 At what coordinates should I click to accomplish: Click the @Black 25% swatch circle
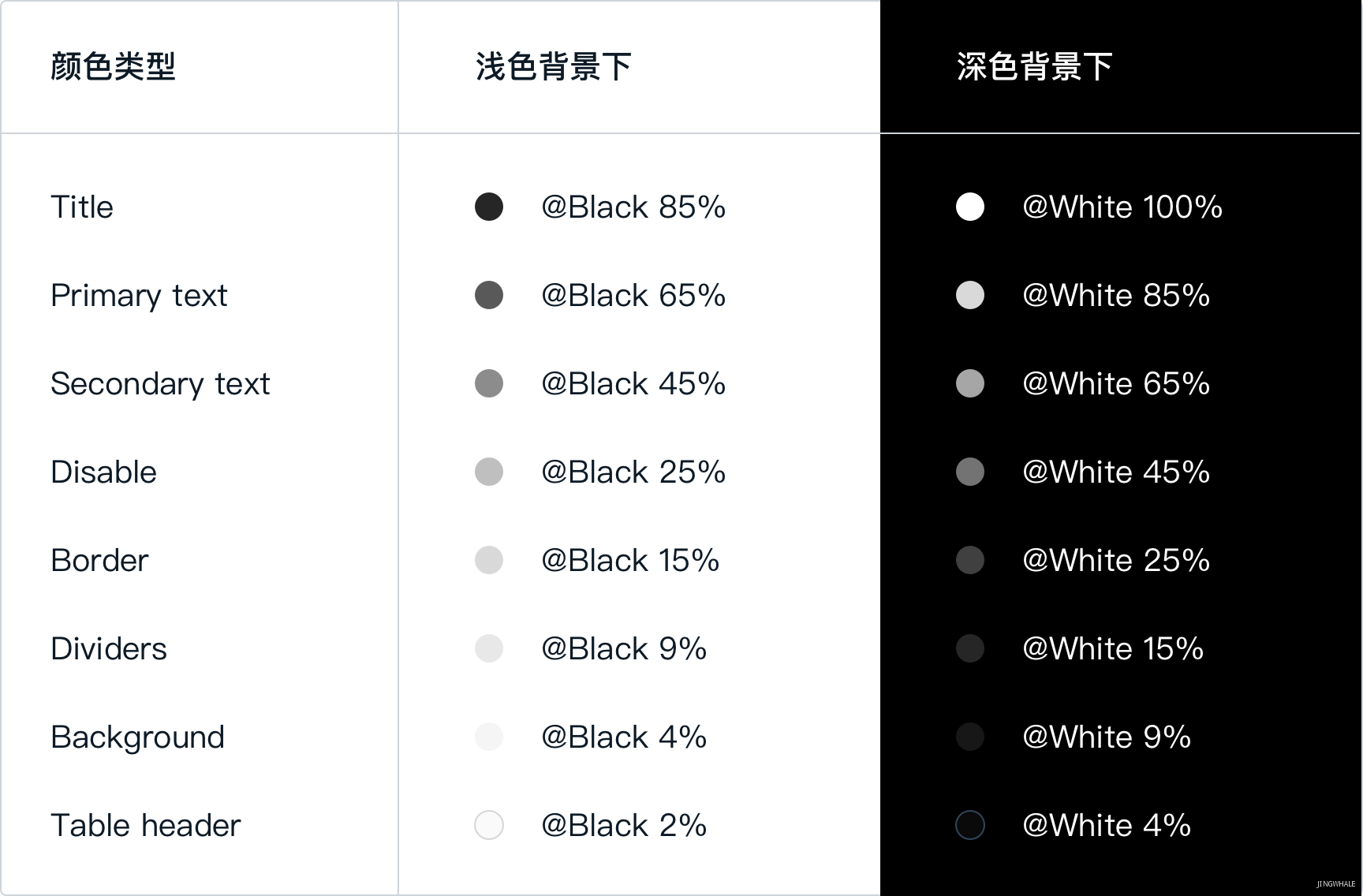[489, 472]
